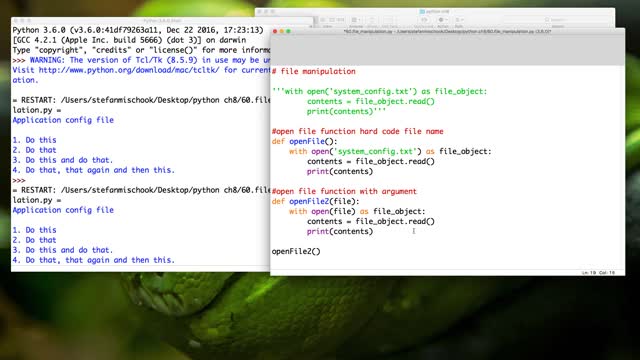The image size is (640, 360).
Task: Click the 'def openFile():' line
Action: (x=304, y=141)
